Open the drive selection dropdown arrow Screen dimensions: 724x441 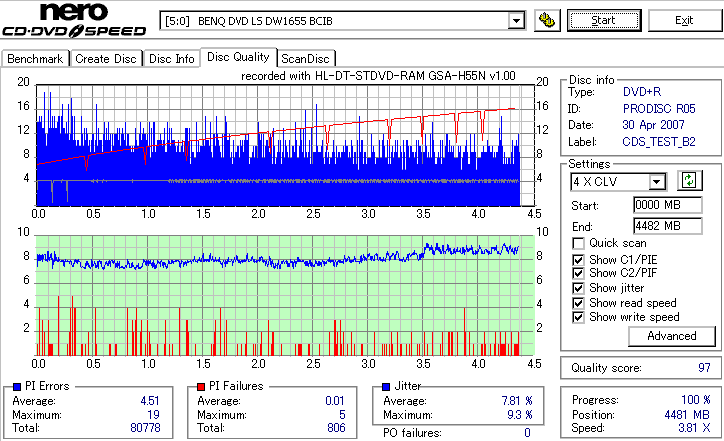(516, 21)
